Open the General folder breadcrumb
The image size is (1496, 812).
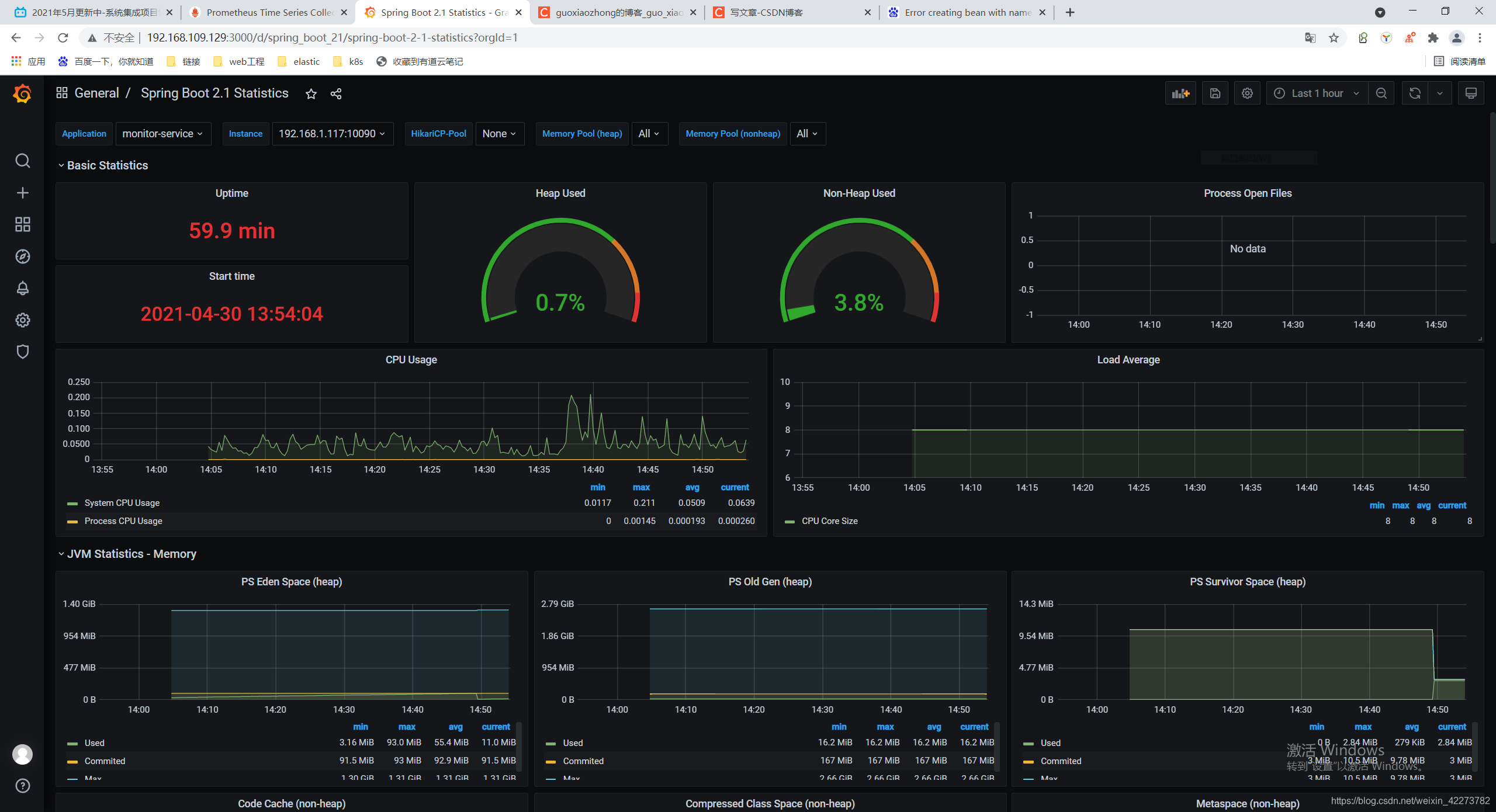[x=96, y=93]
